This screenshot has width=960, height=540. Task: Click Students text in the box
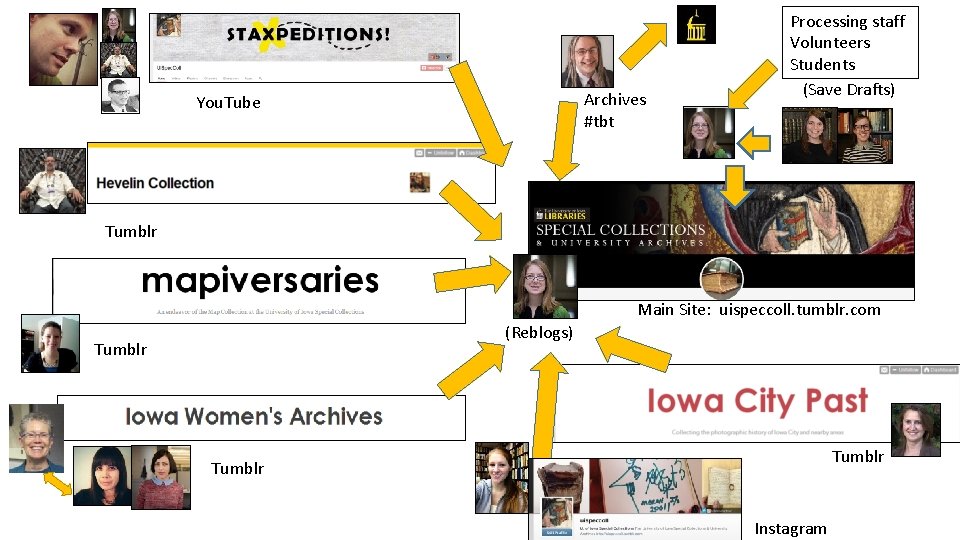pos(822,65)
